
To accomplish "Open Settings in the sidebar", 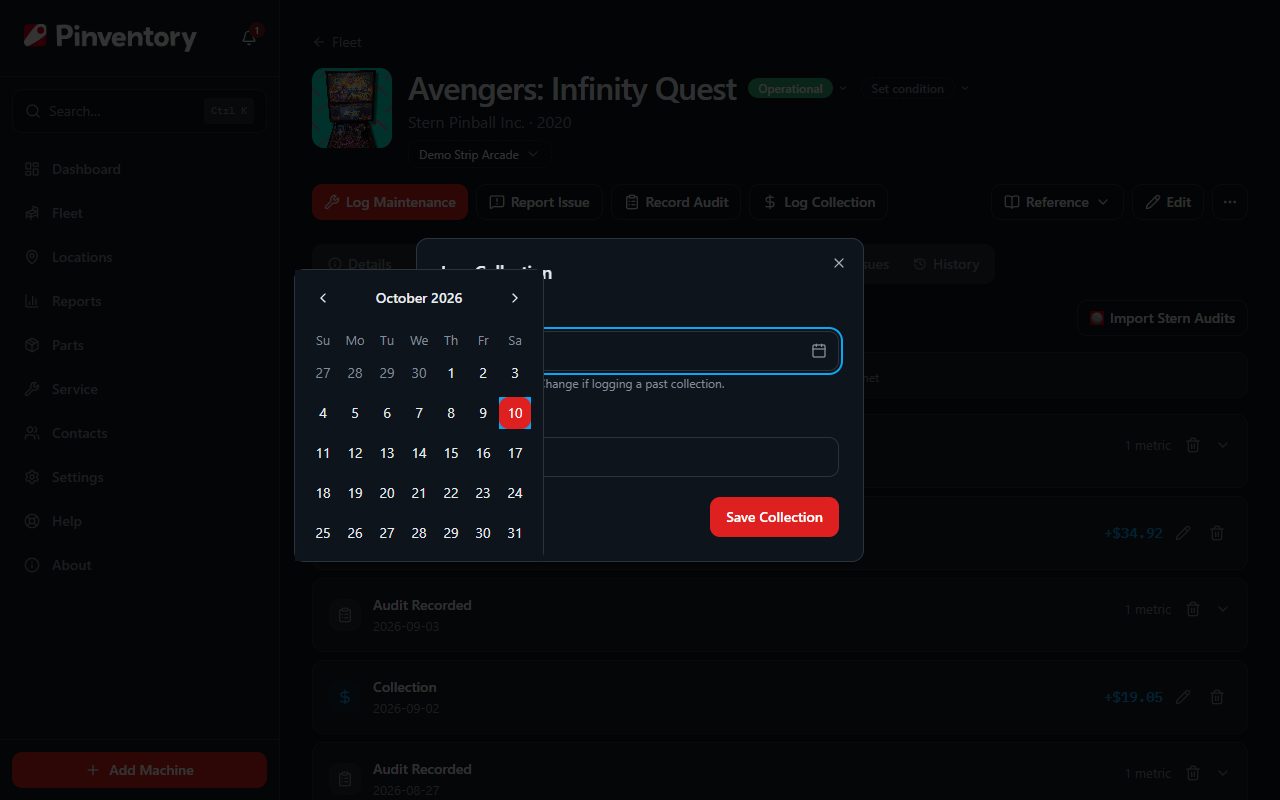I will coord(139,477).
